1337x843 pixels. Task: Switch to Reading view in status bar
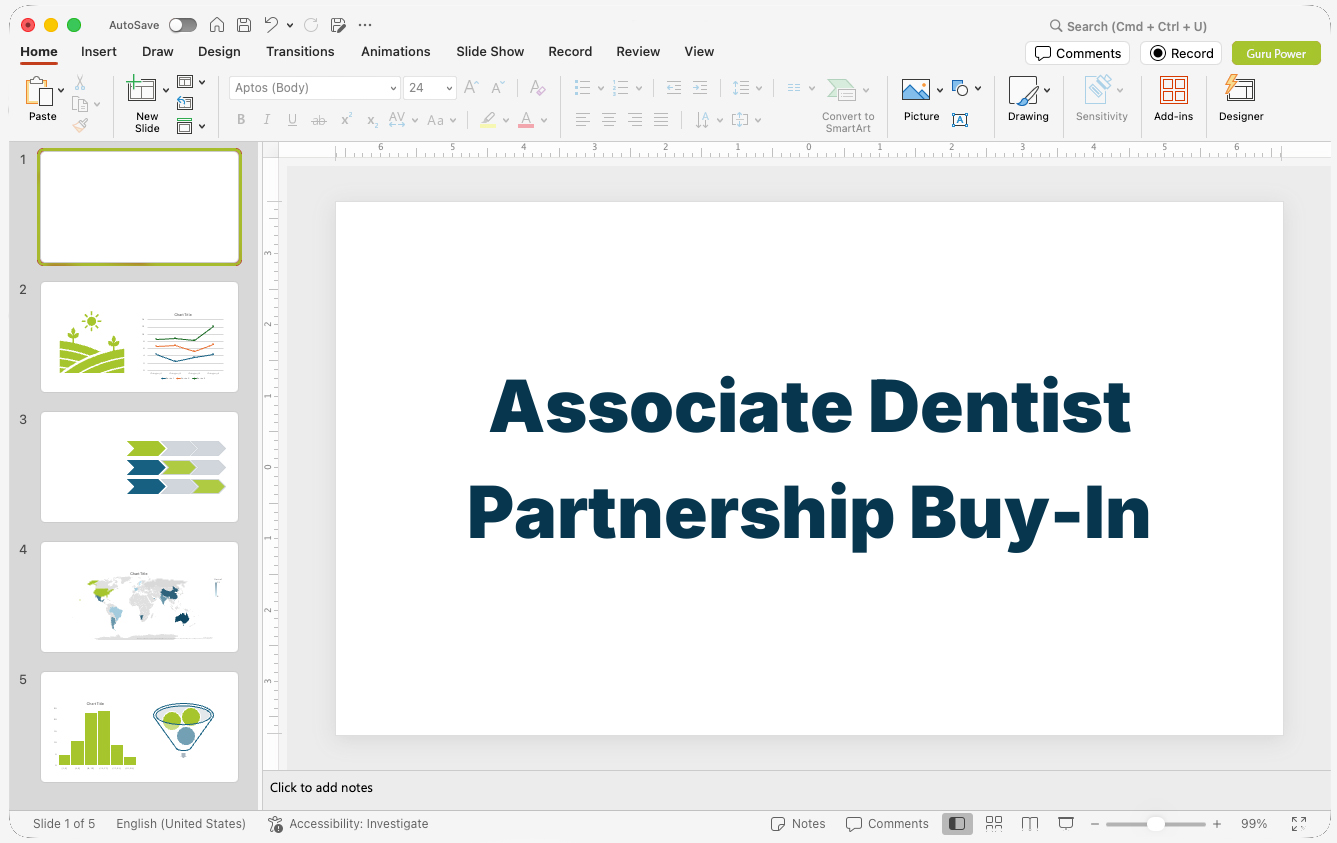coord(1030,824)
